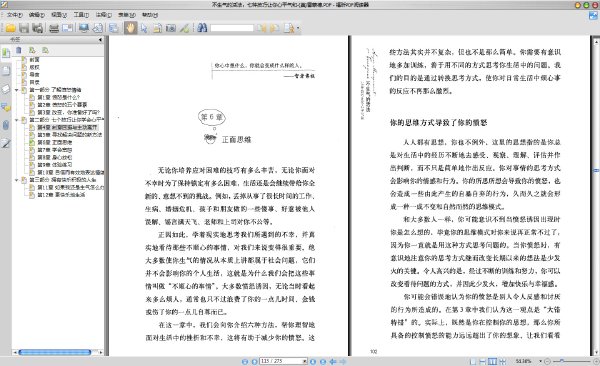600x366 pixels.
Task: Open the 编辑 menu
Action: tap(37, 15)
